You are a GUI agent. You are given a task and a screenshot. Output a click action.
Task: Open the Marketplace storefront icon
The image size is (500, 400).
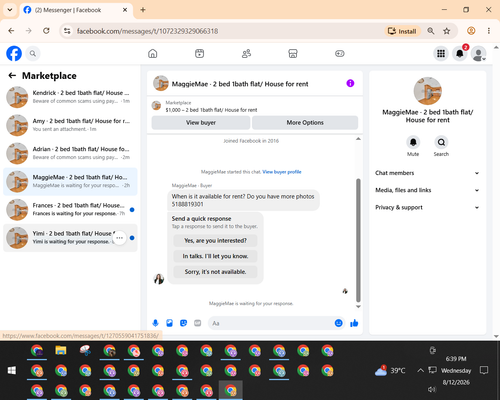(x=293, y=53)
